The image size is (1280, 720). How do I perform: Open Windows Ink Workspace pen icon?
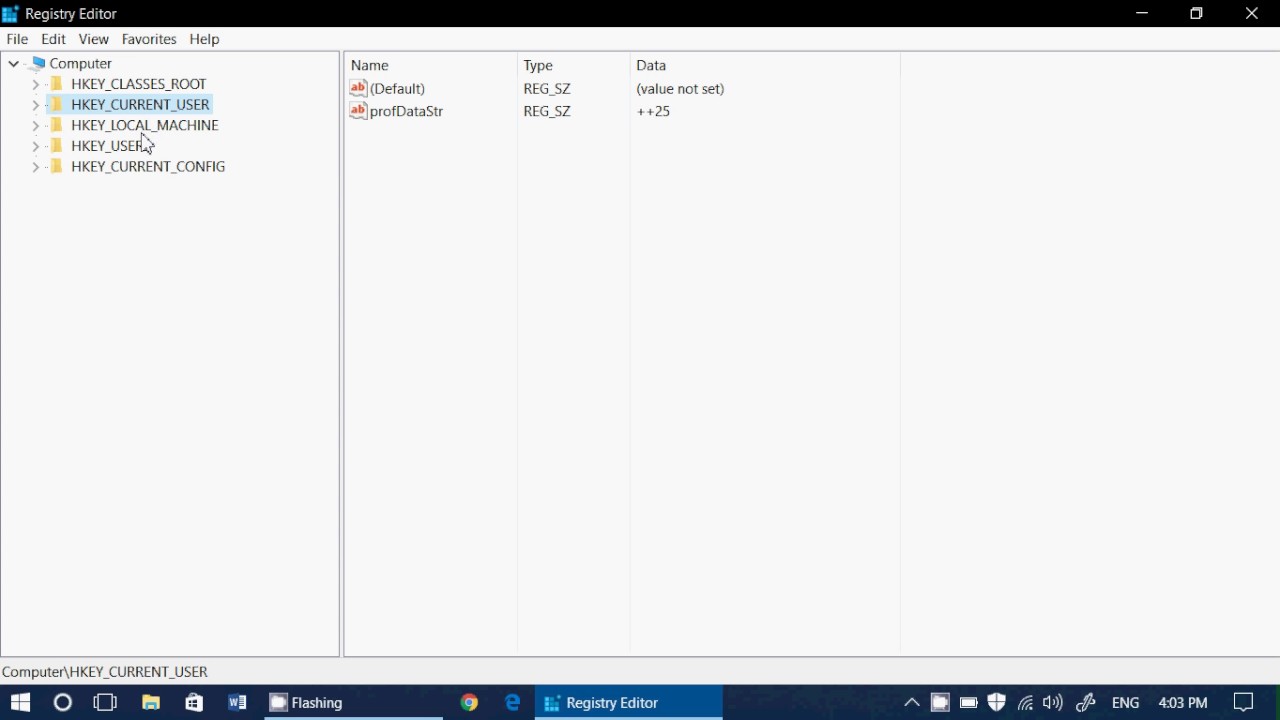point(1086,703)
